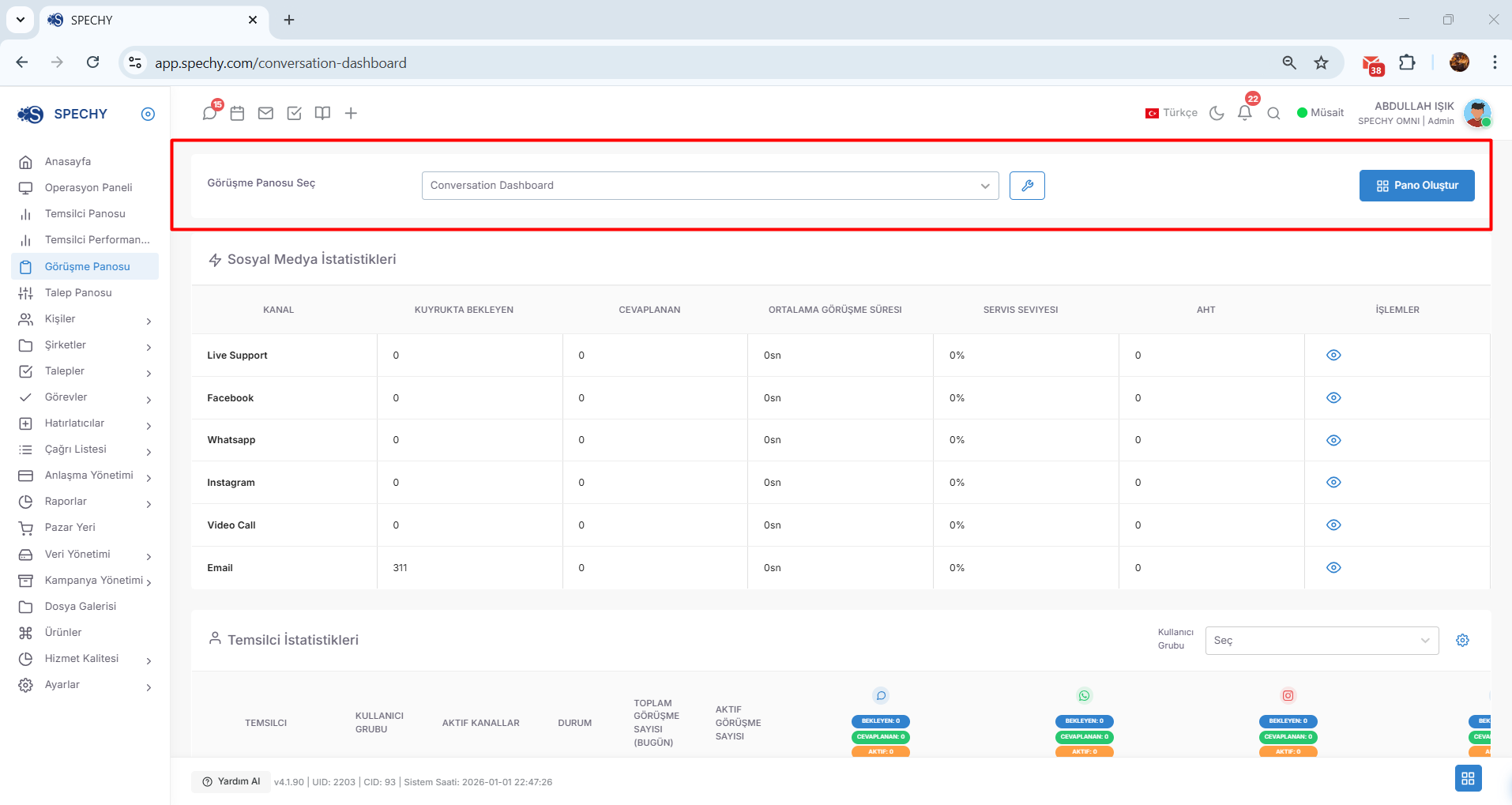Click the Live Chat channel icon in agent table

click(x=881, y=695)
